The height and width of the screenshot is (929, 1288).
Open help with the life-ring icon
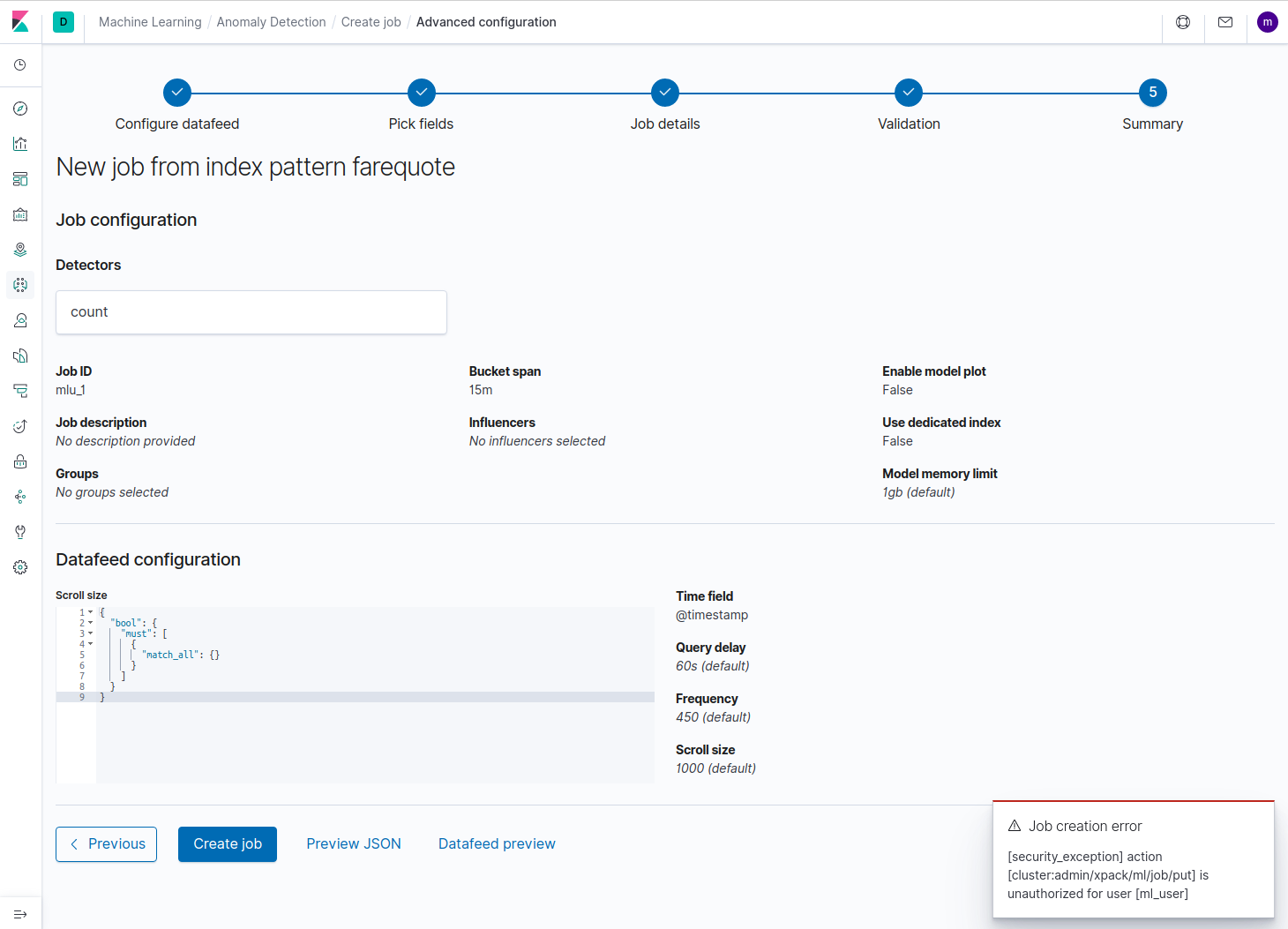pyautogui.click(x=1182, y=22)
